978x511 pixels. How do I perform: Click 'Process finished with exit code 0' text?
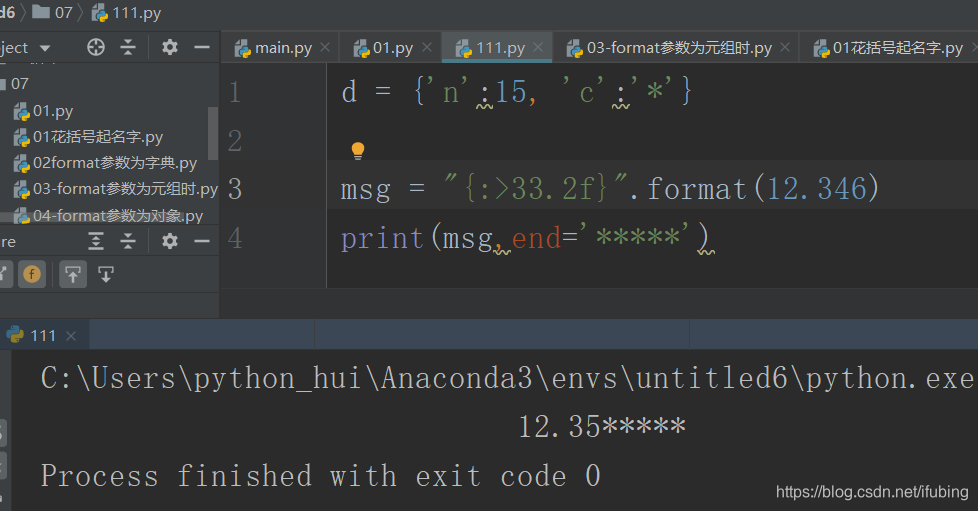[x=321, y=476]
